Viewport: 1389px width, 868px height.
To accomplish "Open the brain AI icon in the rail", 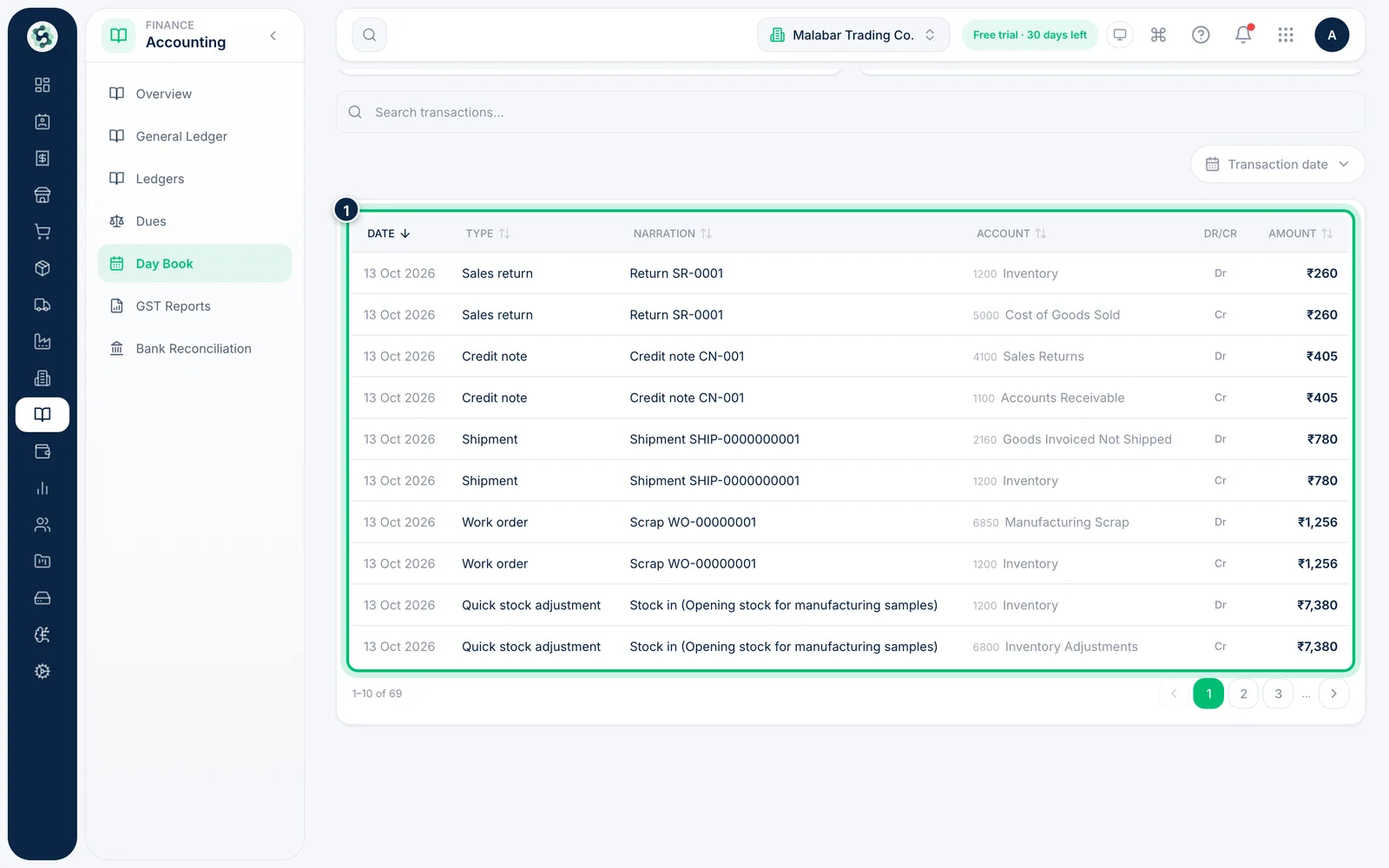I will [42, 635].
